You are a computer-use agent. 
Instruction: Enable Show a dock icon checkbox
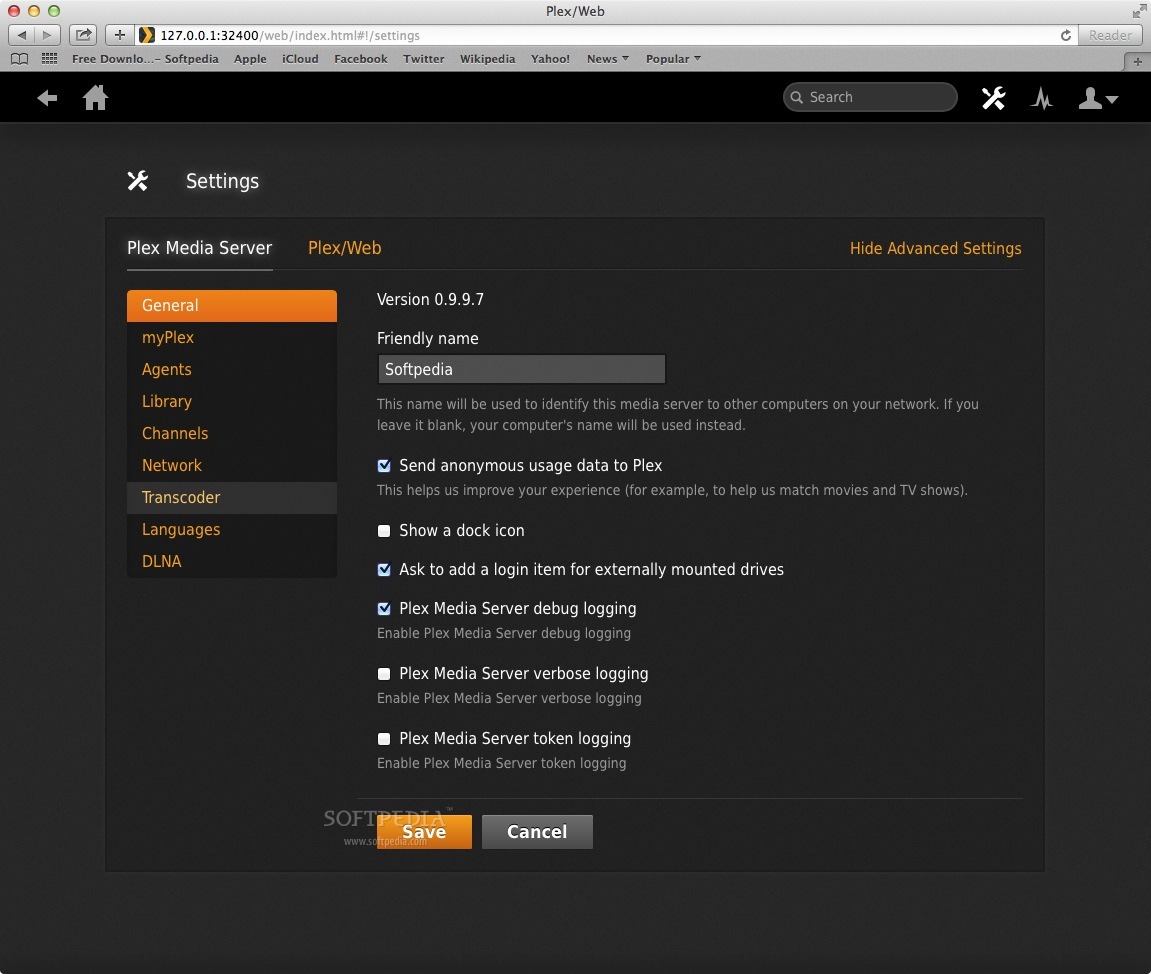click(x=384, y=531)
